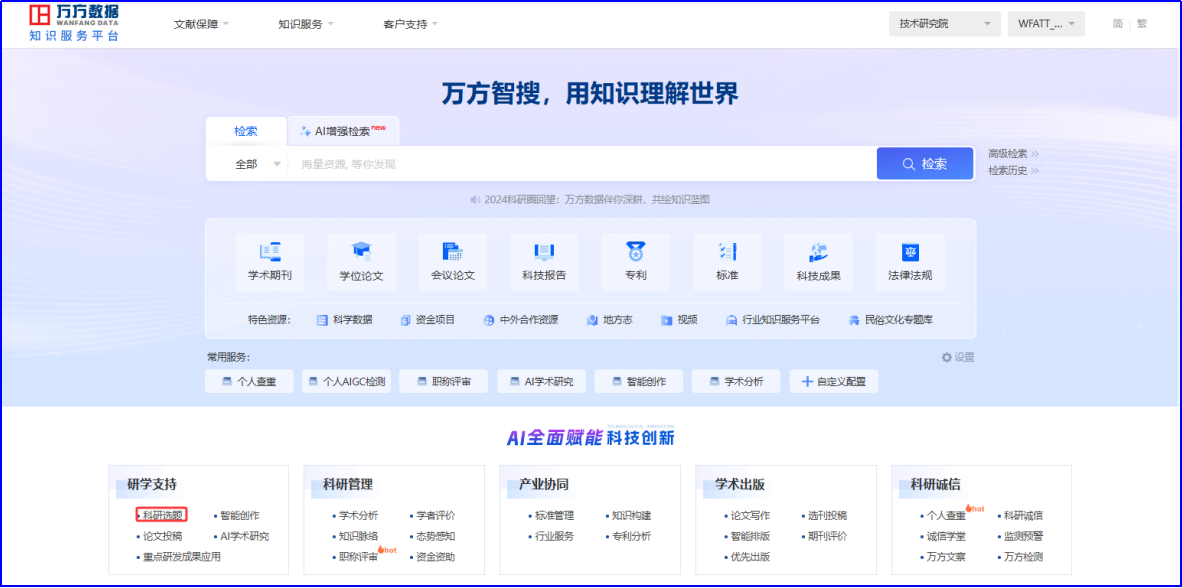This screenshot has width=1182, height=588.
Task: Expand the 全部 search scope dropdown
Action: click(x=257, y=164)
